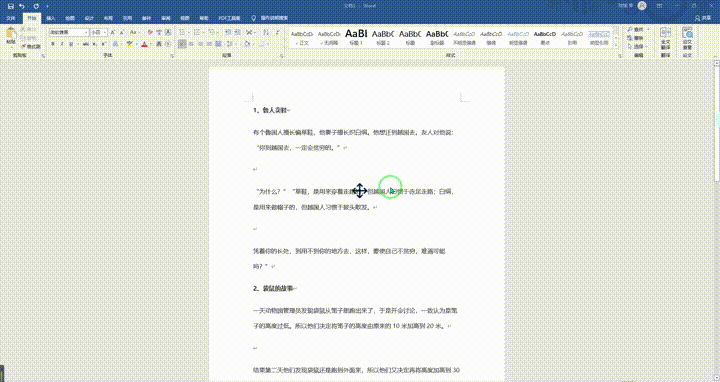Screen dimensions: 720x382
Task: Apply red font color button
Action: pyautogui.click(x=144, y=44)
